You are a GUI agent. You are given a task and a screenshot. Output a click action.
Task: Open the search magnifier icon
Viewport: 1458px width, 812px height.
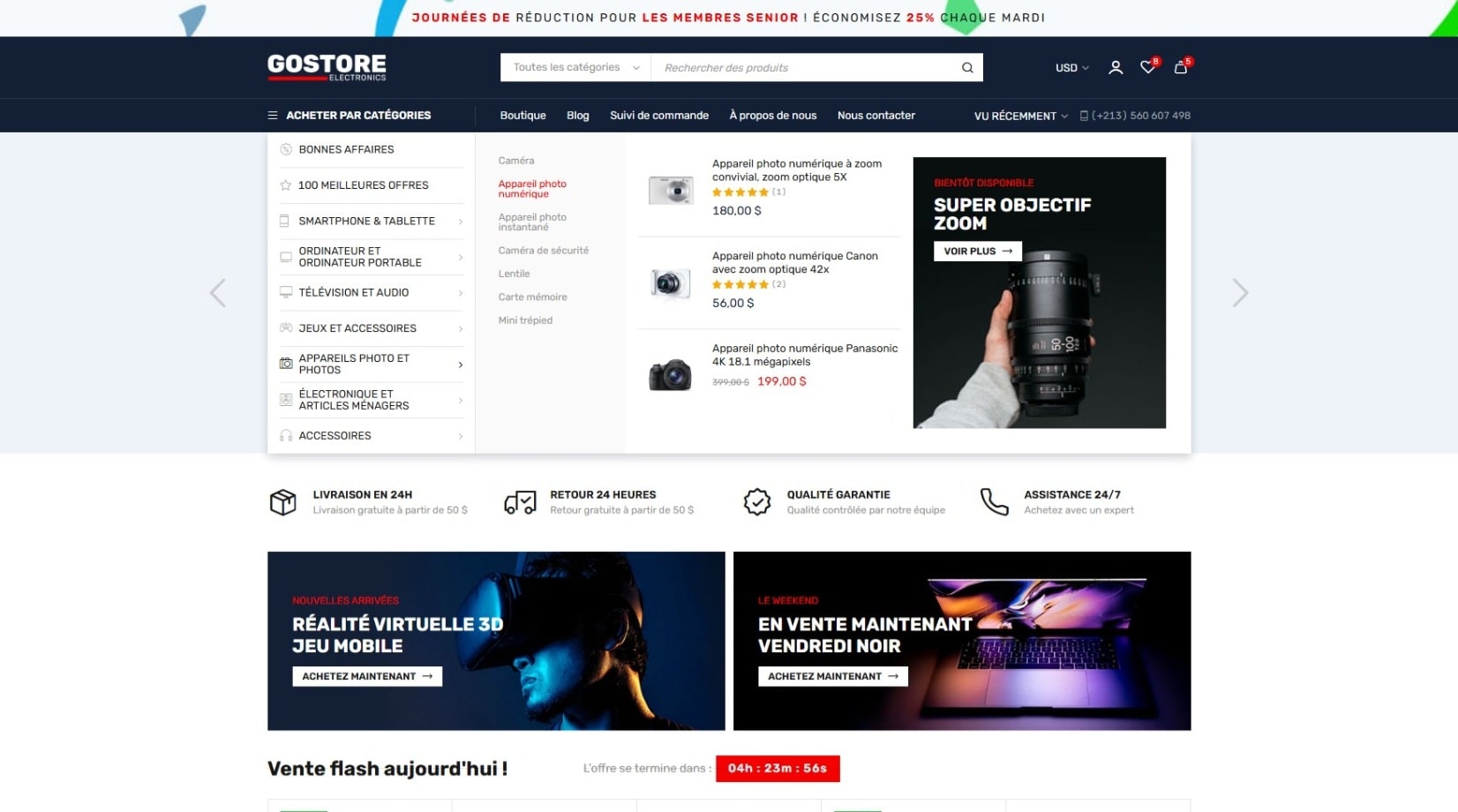point(966,67)
